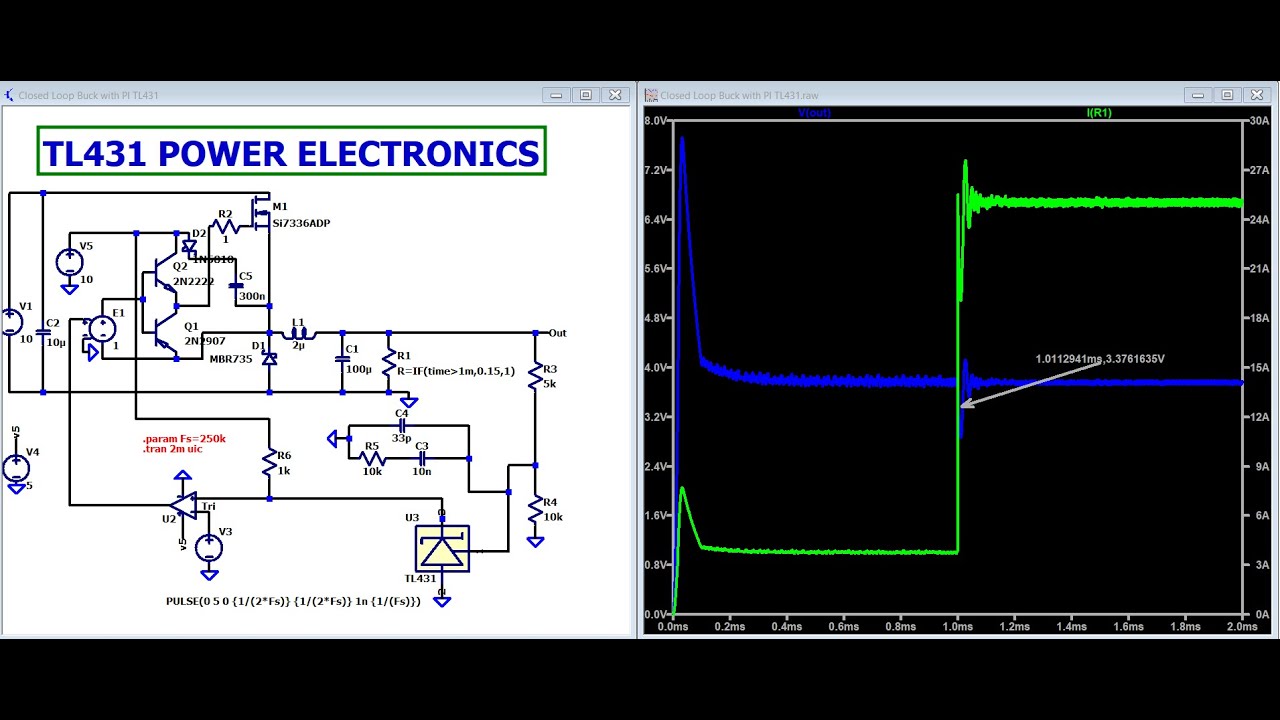Click the R=IF(time>1m,0.15,1) load expression
Viewport: 1280px width, 720px height.
pos(456,371)
